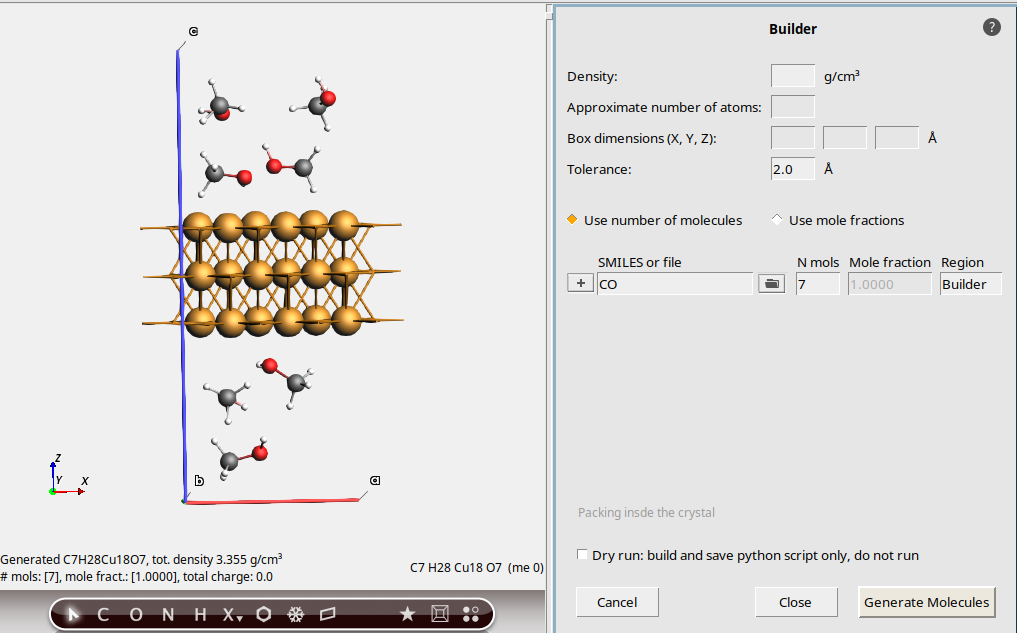Browse for a molecule file with folder icon

pyautogui.click(x=771, y=284)
